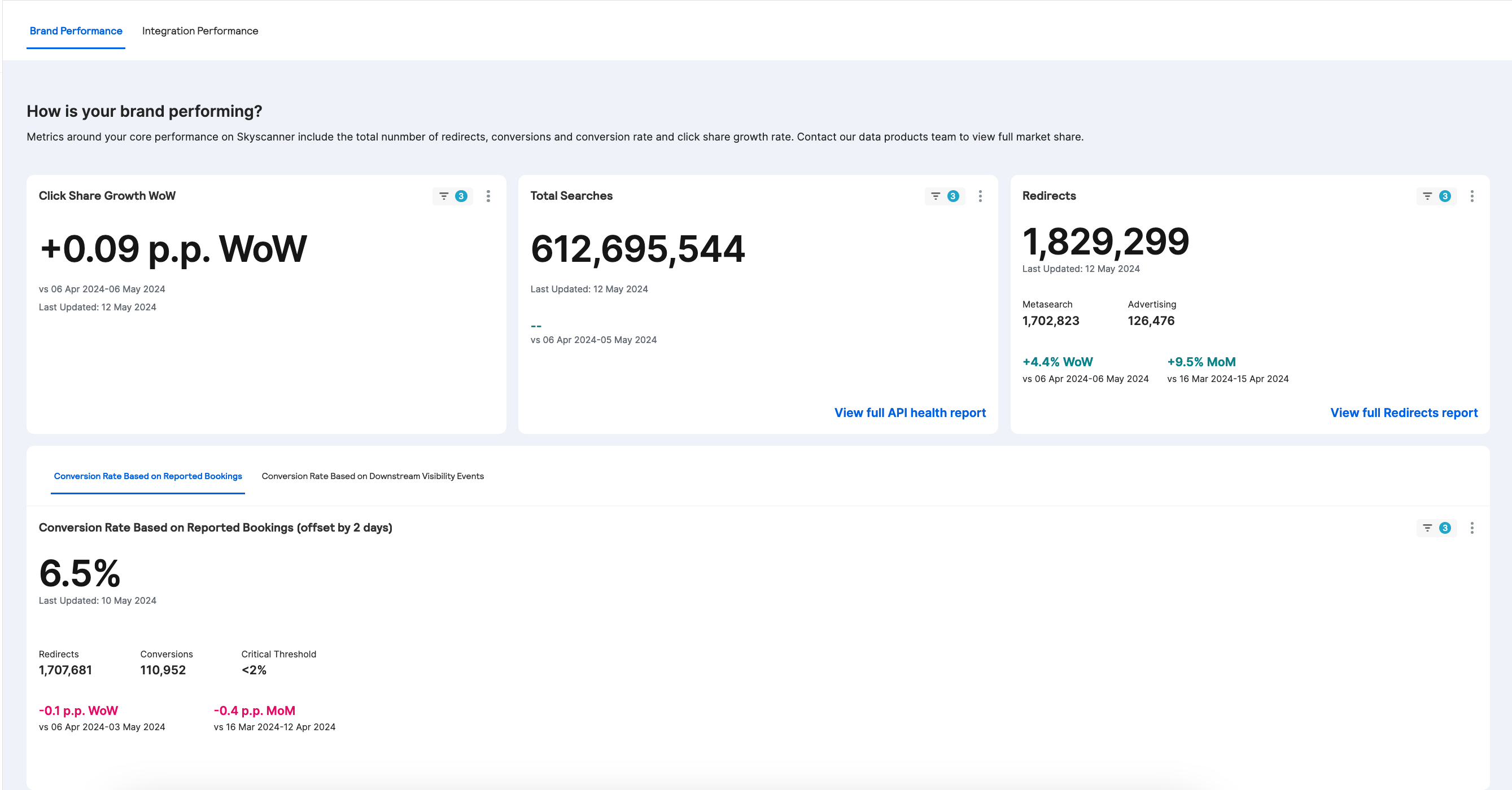
Task: Select Brand Performance tab
Action: click(x=76, y=31)
